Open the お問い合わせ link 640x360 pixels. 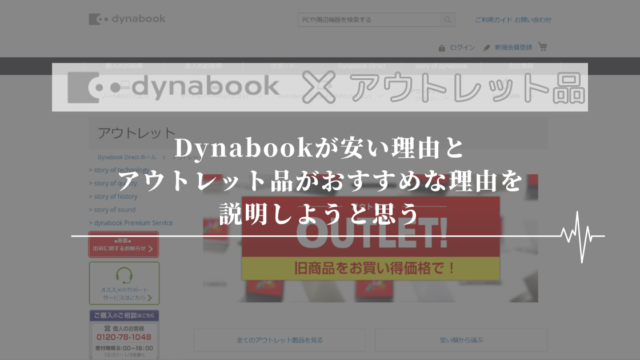533,20
